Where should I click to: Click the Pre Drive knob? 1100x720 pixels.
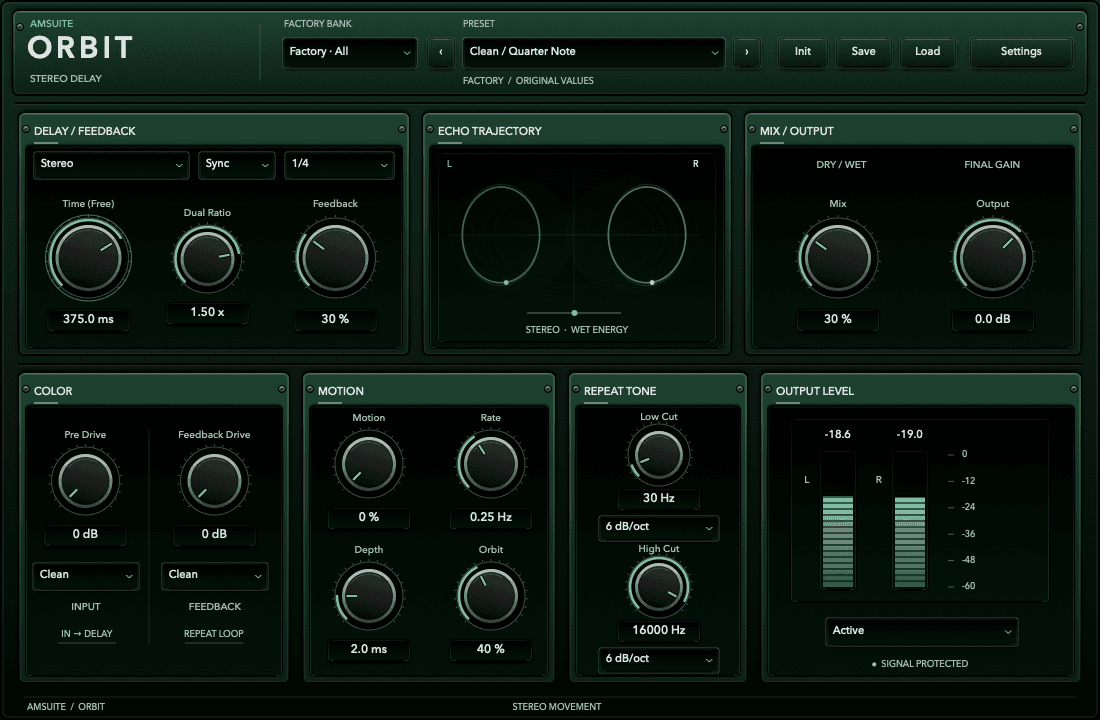point(86,481)
